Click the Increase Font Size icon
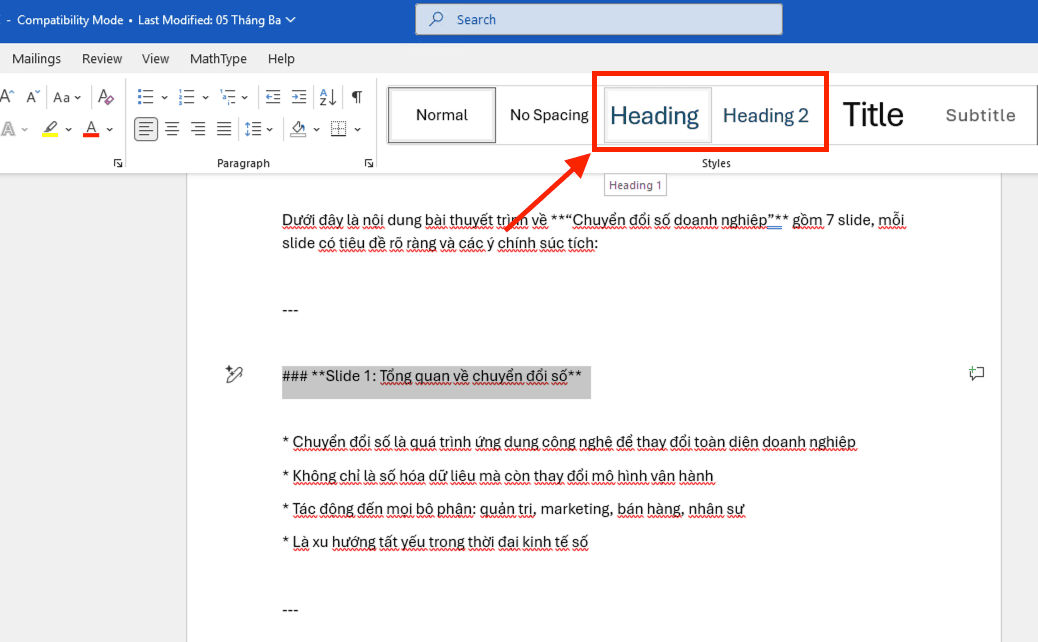This screenshot has width=1038, height=642. pos(7,97)
